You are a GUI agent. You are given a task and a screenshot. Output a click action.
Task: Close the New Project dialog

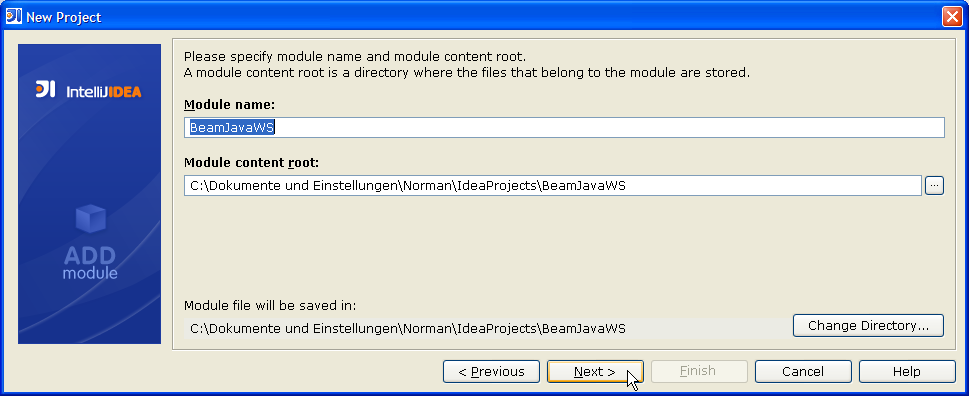pos(952,17)
